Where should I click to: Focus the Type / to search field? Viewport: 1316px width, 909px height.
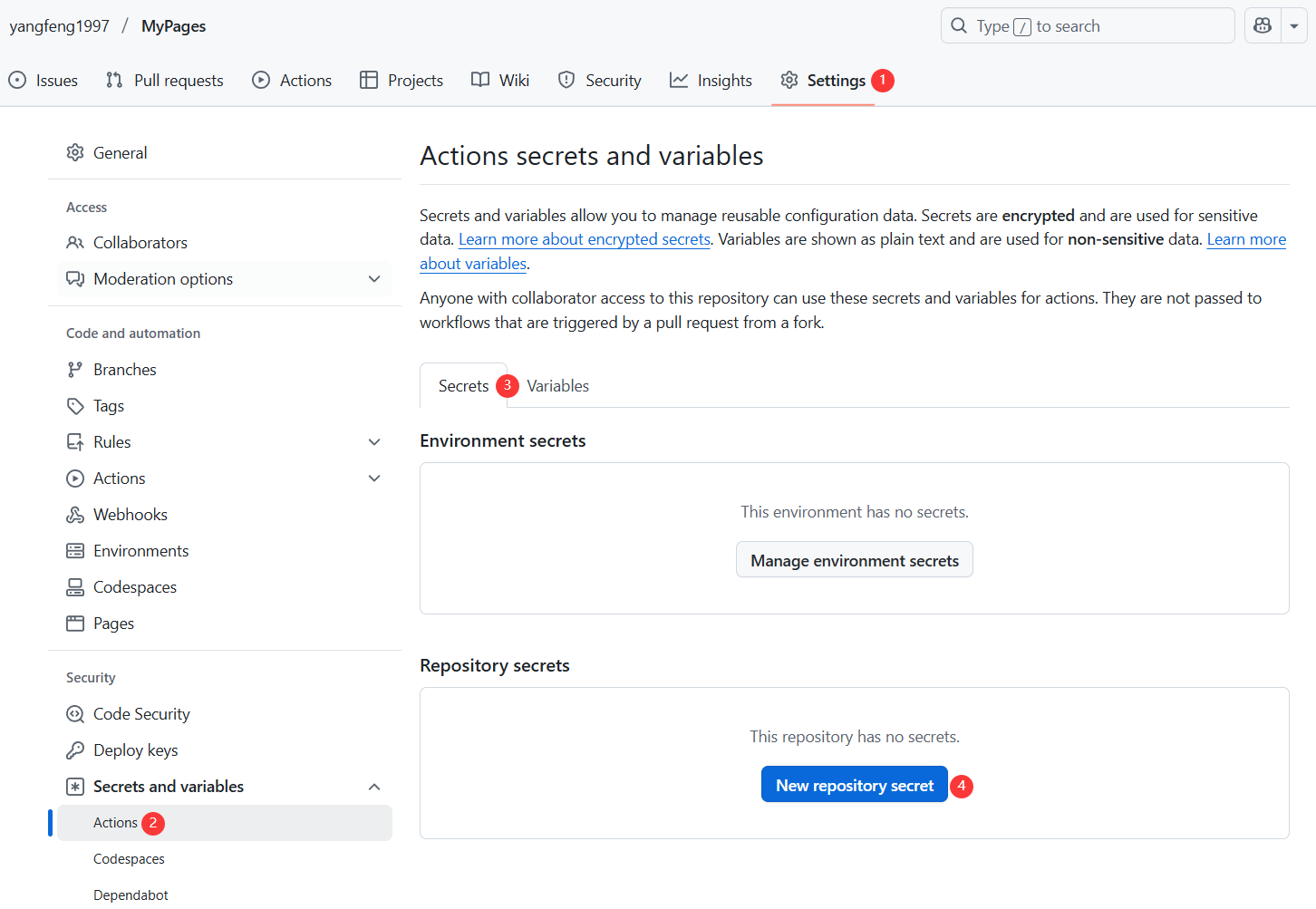[x=1088, y=26]
